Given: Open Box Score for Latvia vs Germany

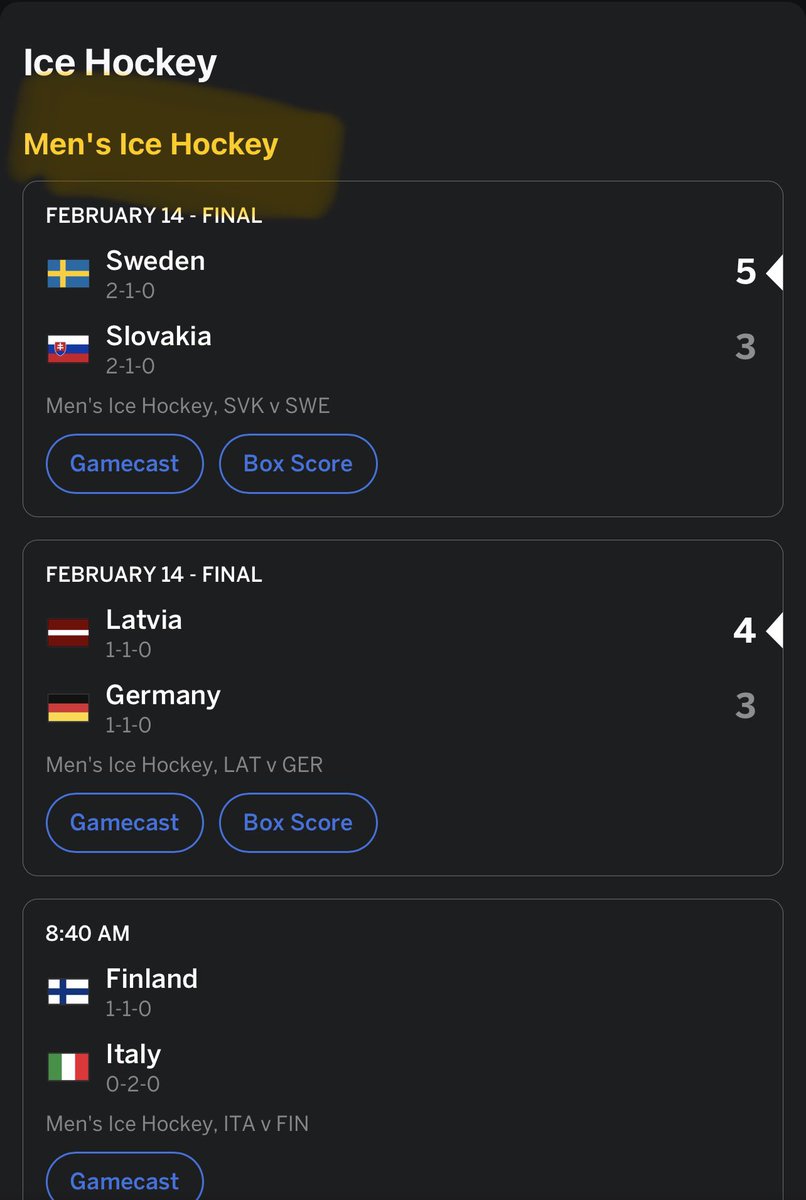Looking at the screenshot, I should 298,823.
